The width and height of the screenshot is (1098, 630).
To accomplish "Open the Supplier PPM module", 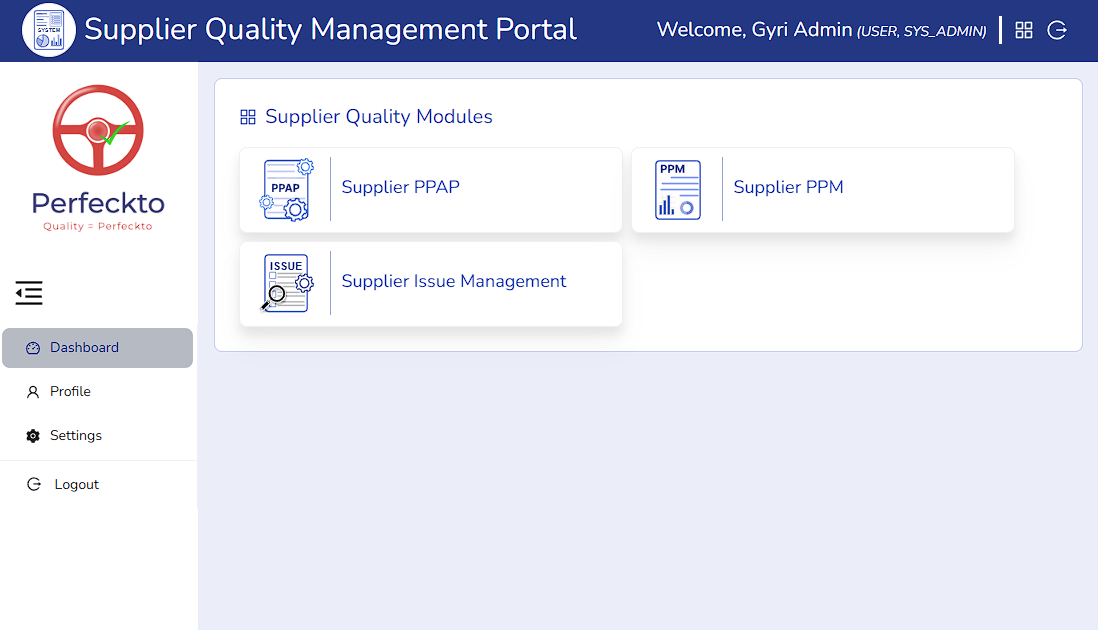I will pos(823,190).
